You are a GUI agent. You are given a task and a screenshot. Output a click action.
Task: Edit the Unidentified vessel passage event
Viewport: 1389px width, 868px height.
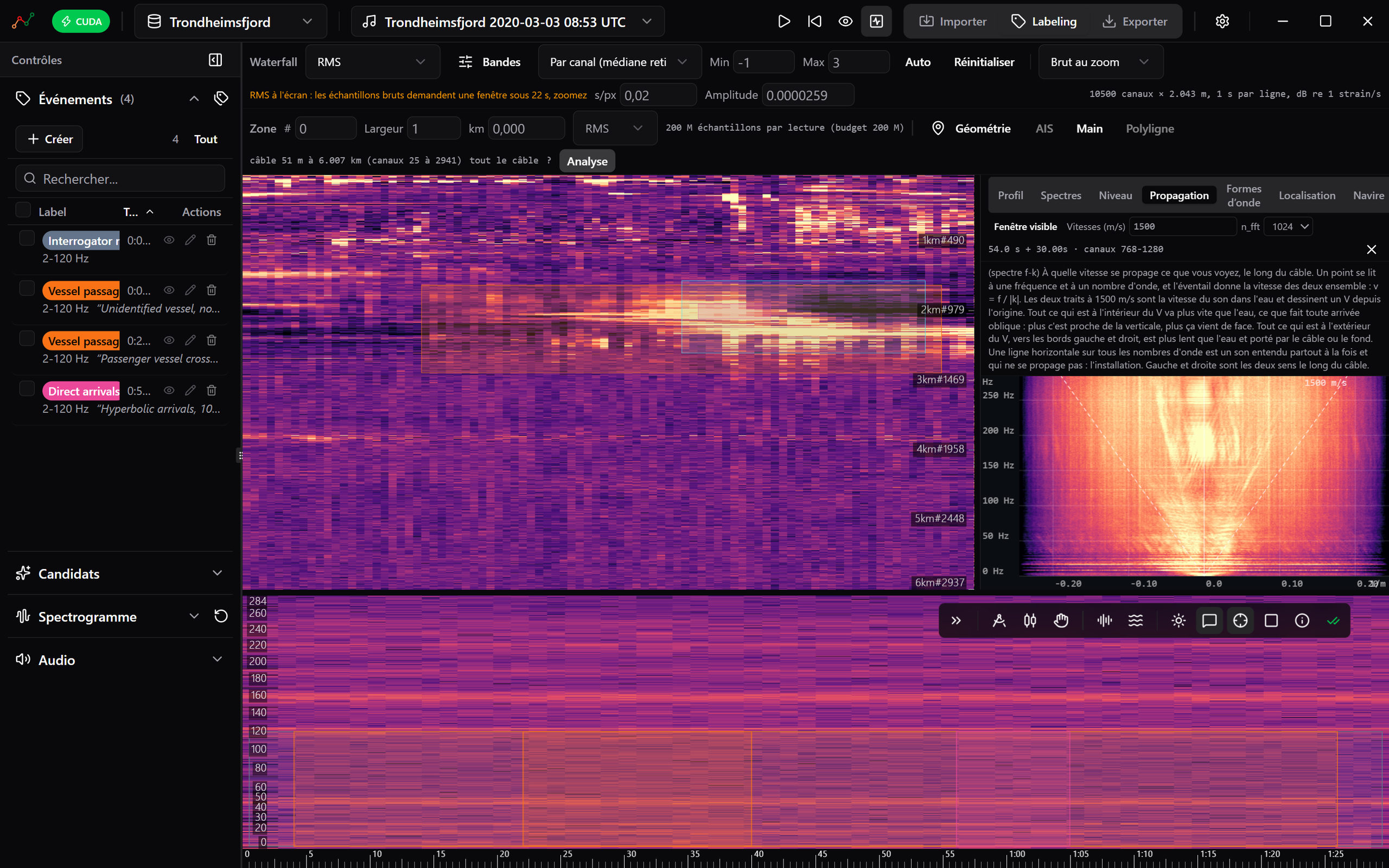tap(190, 290)
